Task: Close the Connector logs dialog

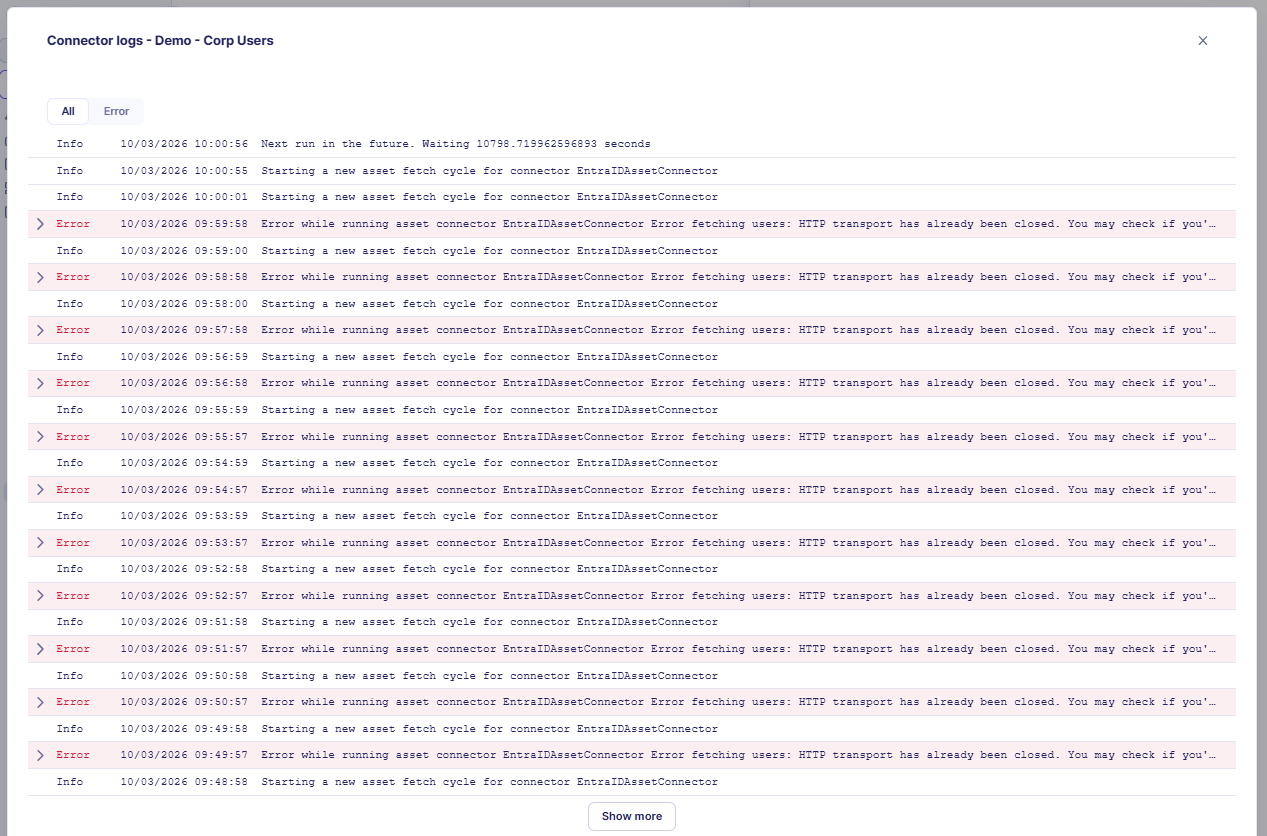Action: point(1203,41)
